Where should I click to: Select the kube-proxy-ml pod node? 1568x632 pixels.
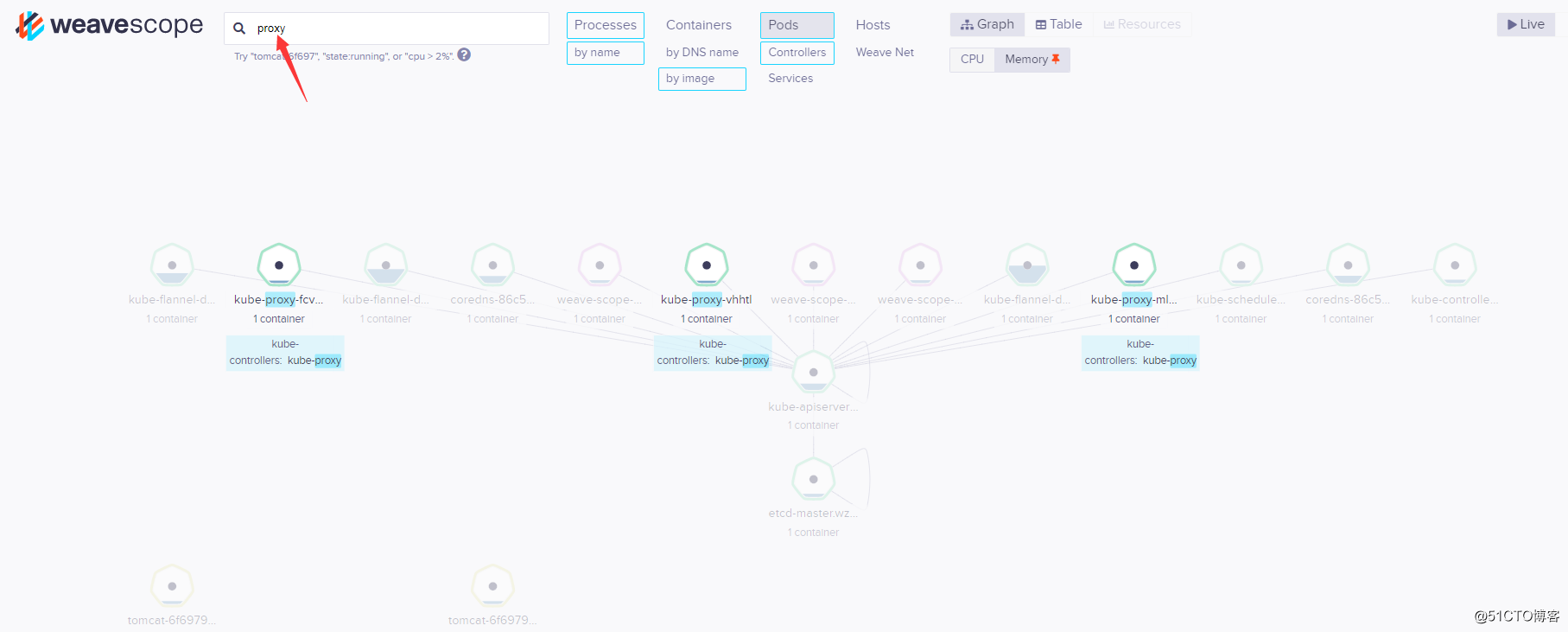click(1134, 265)
